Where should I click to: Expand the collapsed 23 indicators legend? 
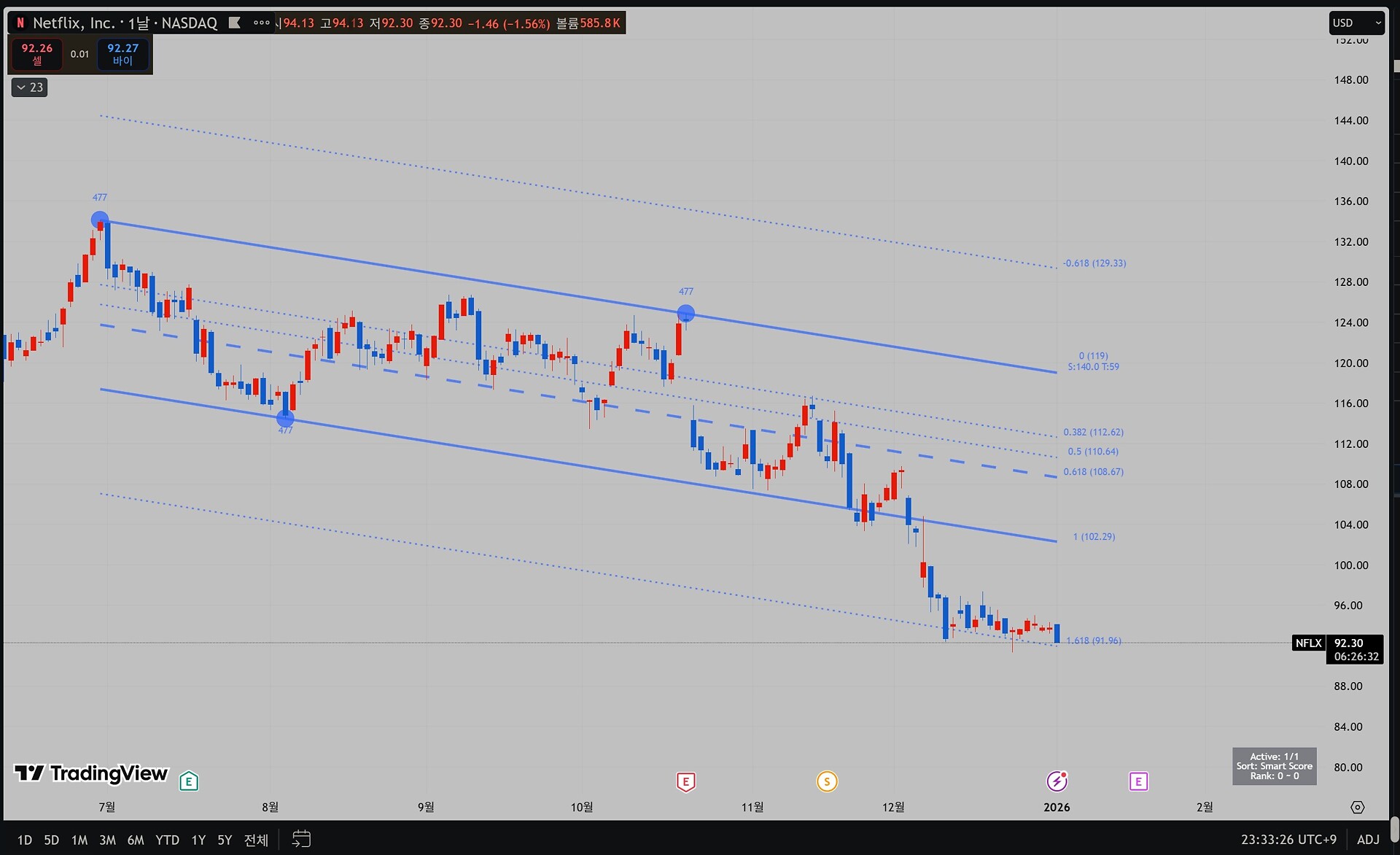29,88
